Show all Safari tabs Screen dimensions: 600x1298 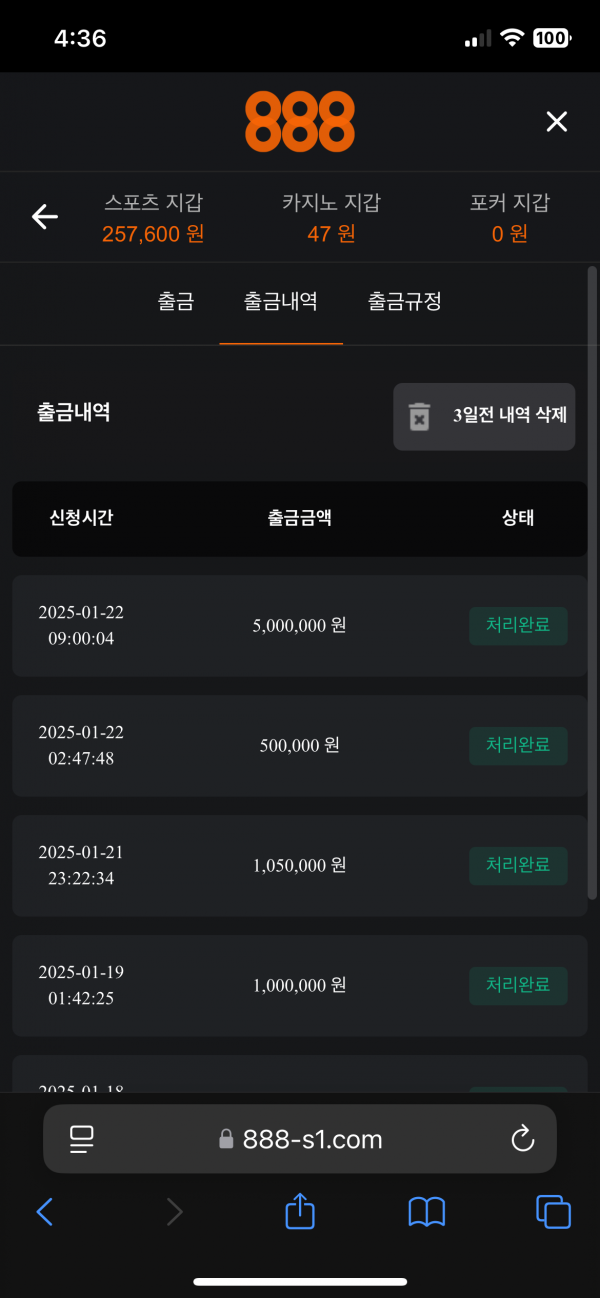553,1212
